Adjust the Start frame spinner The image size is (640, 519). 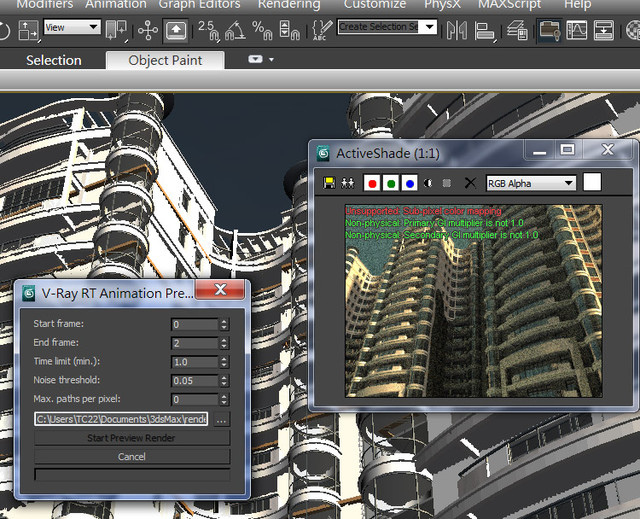(224, 324)
